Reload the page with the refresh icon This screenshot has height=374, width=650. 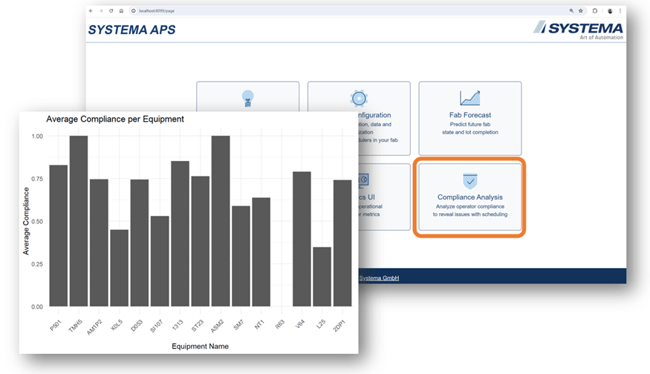point(111,11)
